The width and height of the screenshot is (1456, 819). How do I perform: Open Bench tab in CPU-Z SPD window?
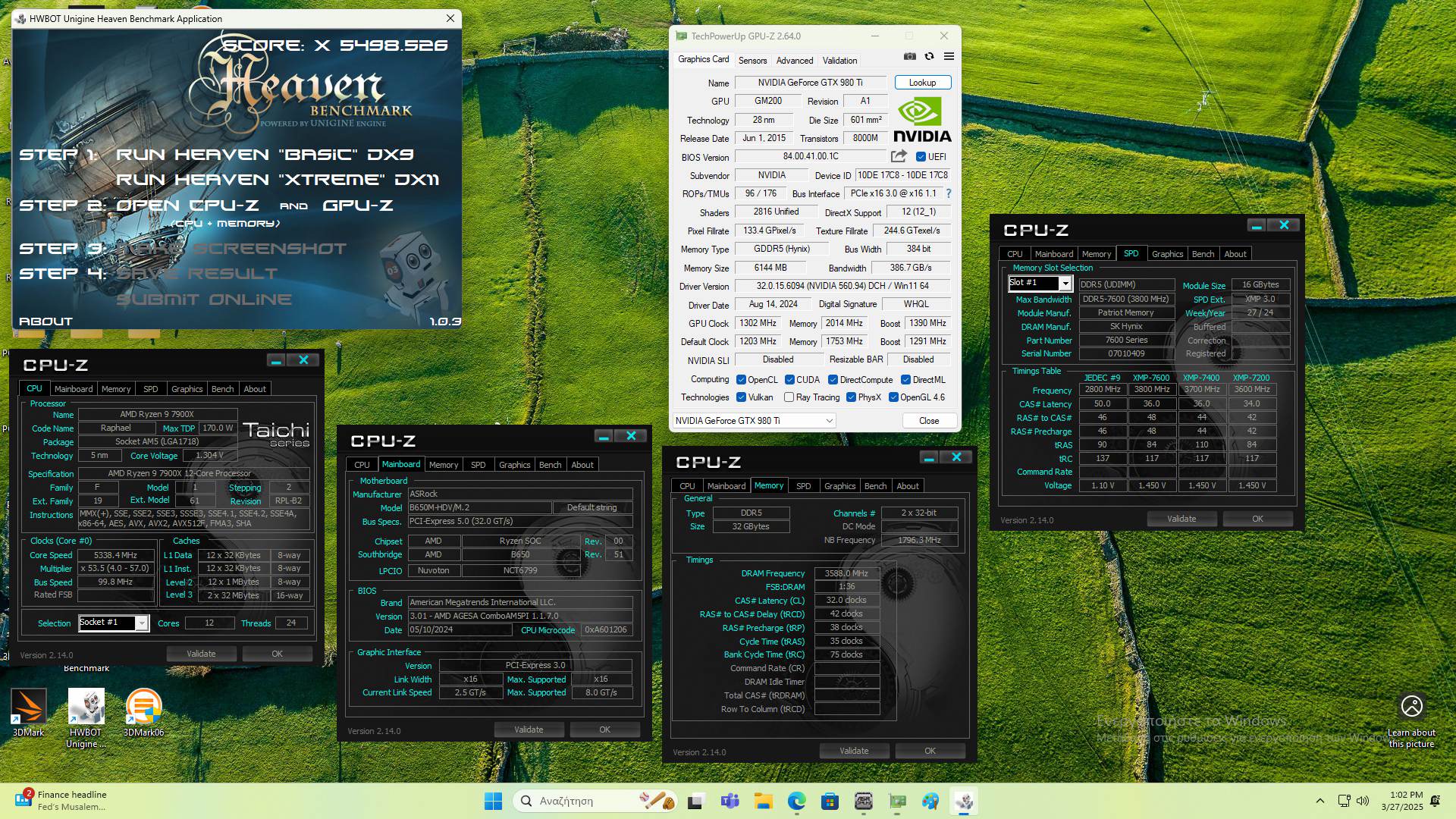(1203, 254)
